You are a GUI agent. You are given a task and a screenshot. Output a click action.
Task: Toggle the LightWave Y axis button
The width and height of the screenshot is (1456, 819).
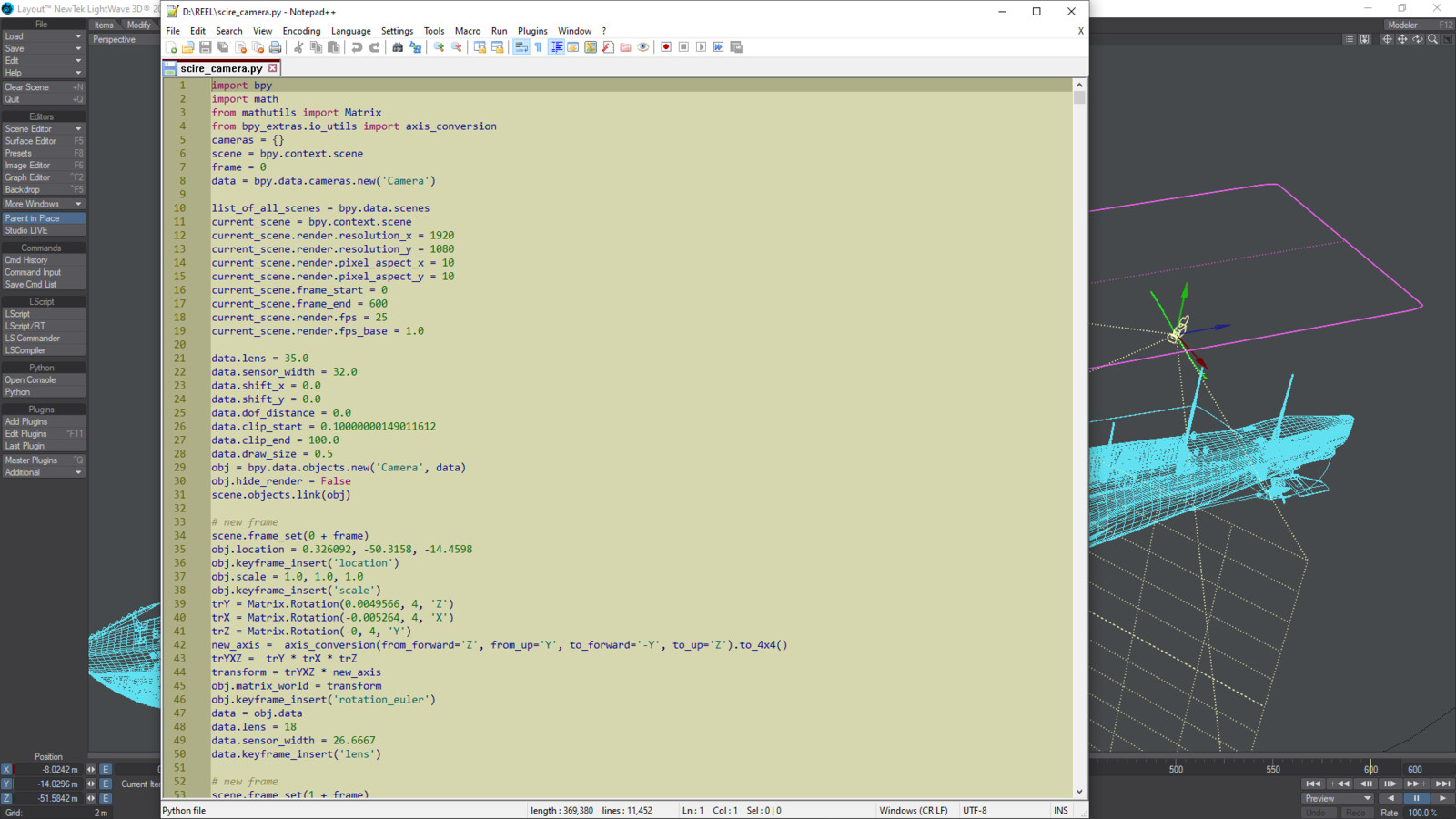click(x=6, y=784)
